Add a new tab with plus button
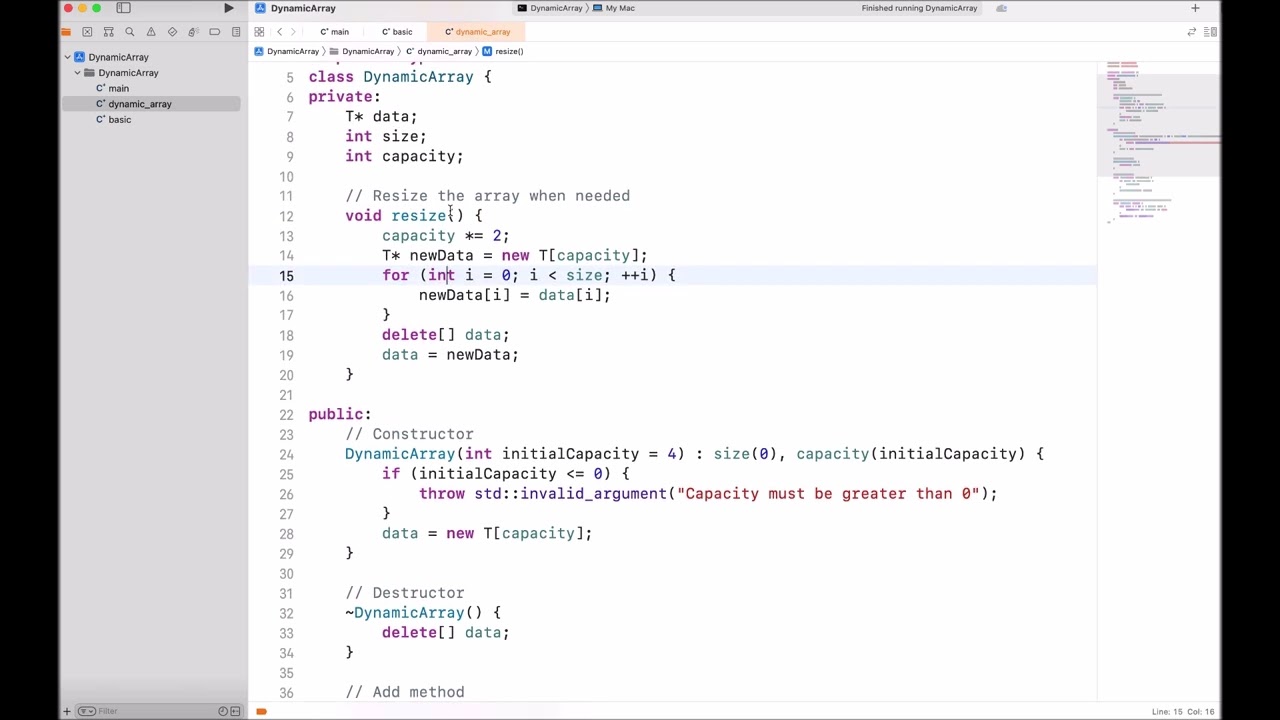This screenshot has width=1280, height=720. (x=1195, y=8)
